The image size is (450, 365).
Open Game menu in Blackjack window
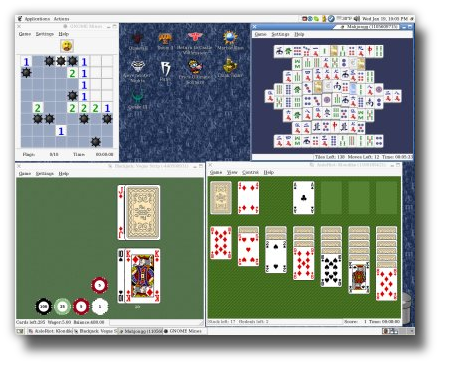(25, 174)
